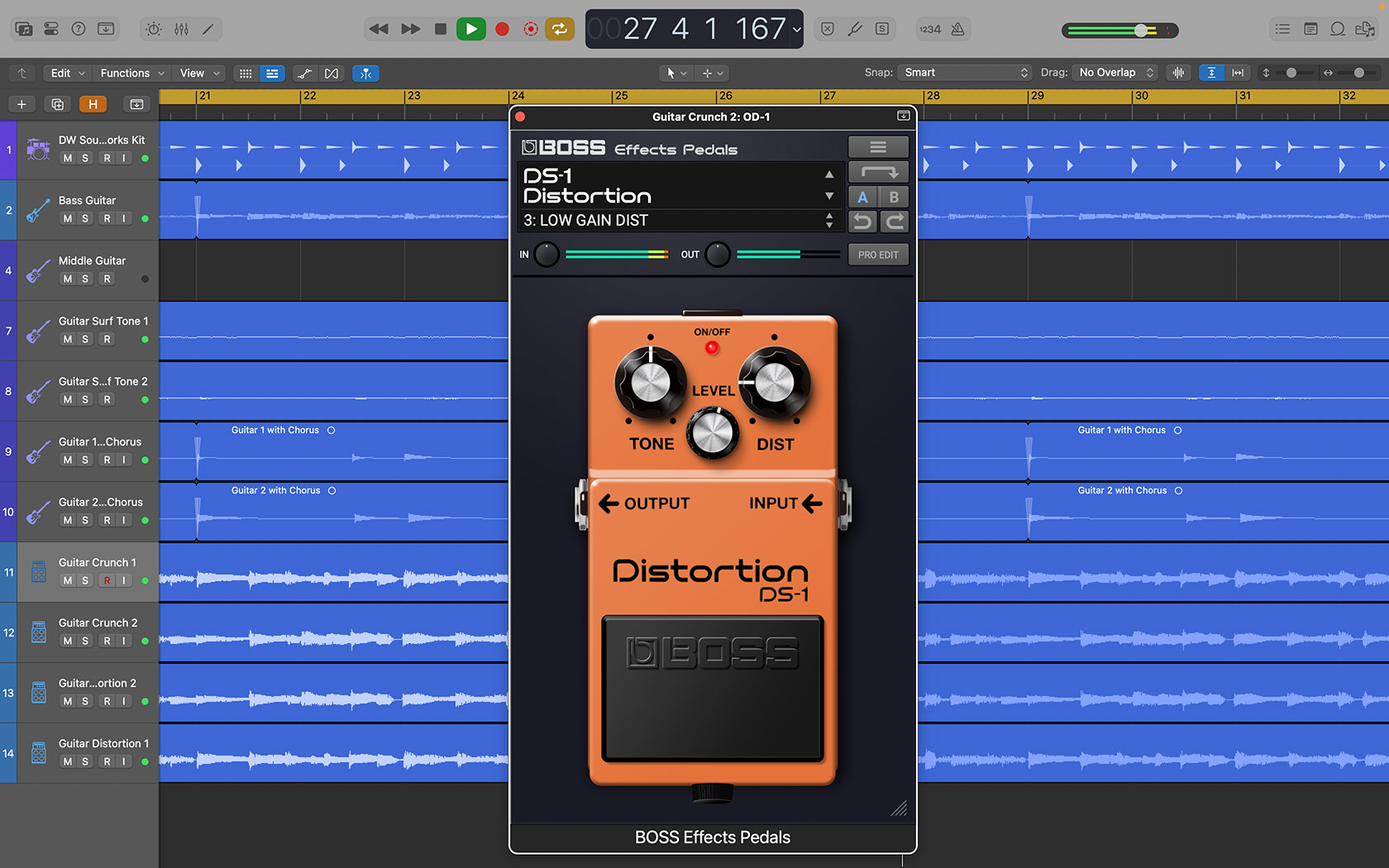
Task: Open the BOSS plugin hamburger menu
Action: point(878,147)
